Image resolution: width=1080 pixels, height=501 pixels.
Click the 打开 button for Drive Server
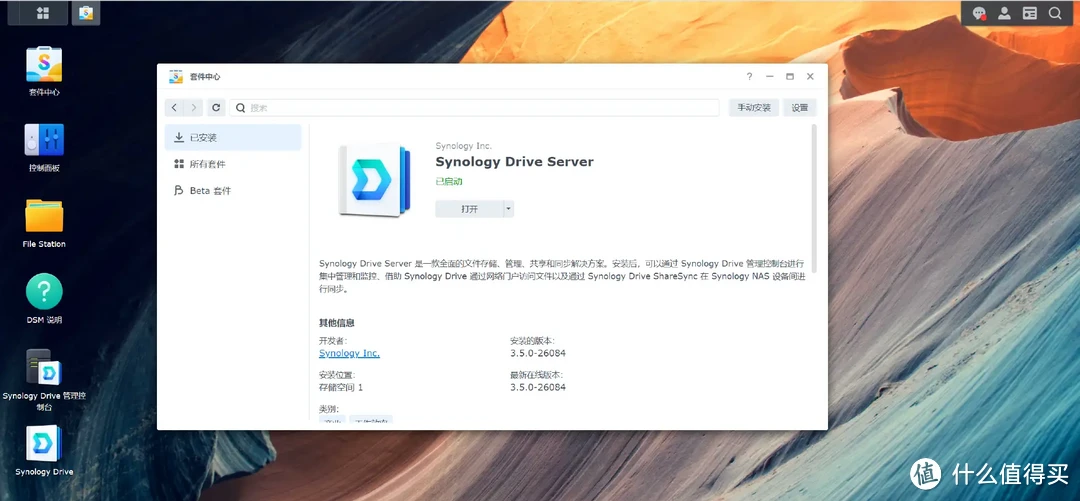469,209
